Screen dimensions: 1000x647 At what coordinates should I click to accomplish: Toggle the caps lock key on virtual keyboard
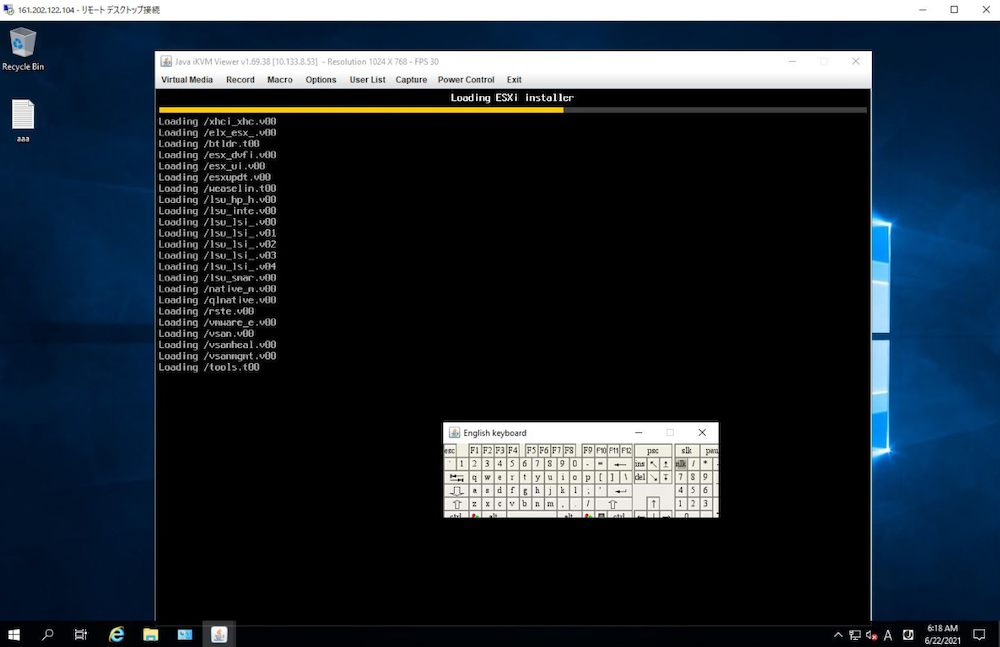[457, 491]
